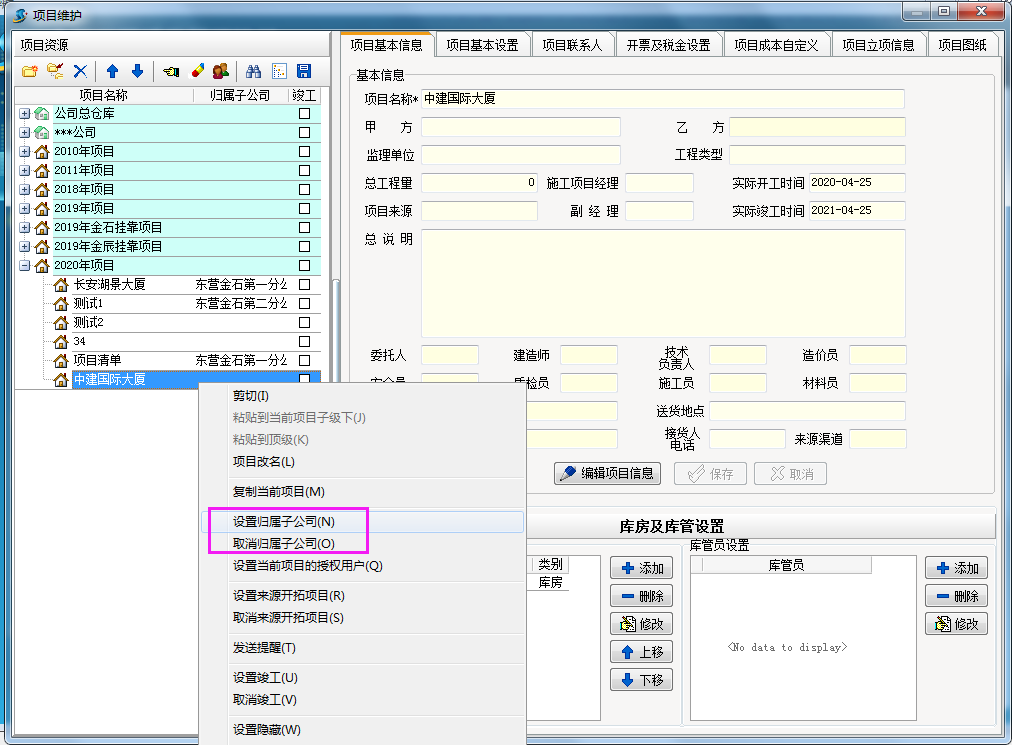1012x745 pixels.
Task: Switch to the 开票及税金设置 tab
Action: 669,44
